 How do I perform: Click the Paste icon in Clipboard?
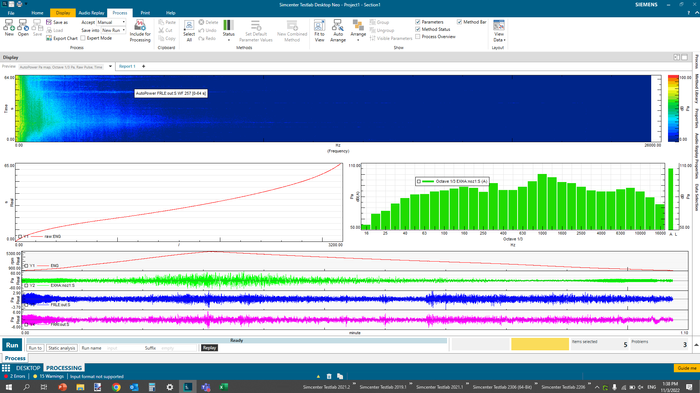[161, 22]
